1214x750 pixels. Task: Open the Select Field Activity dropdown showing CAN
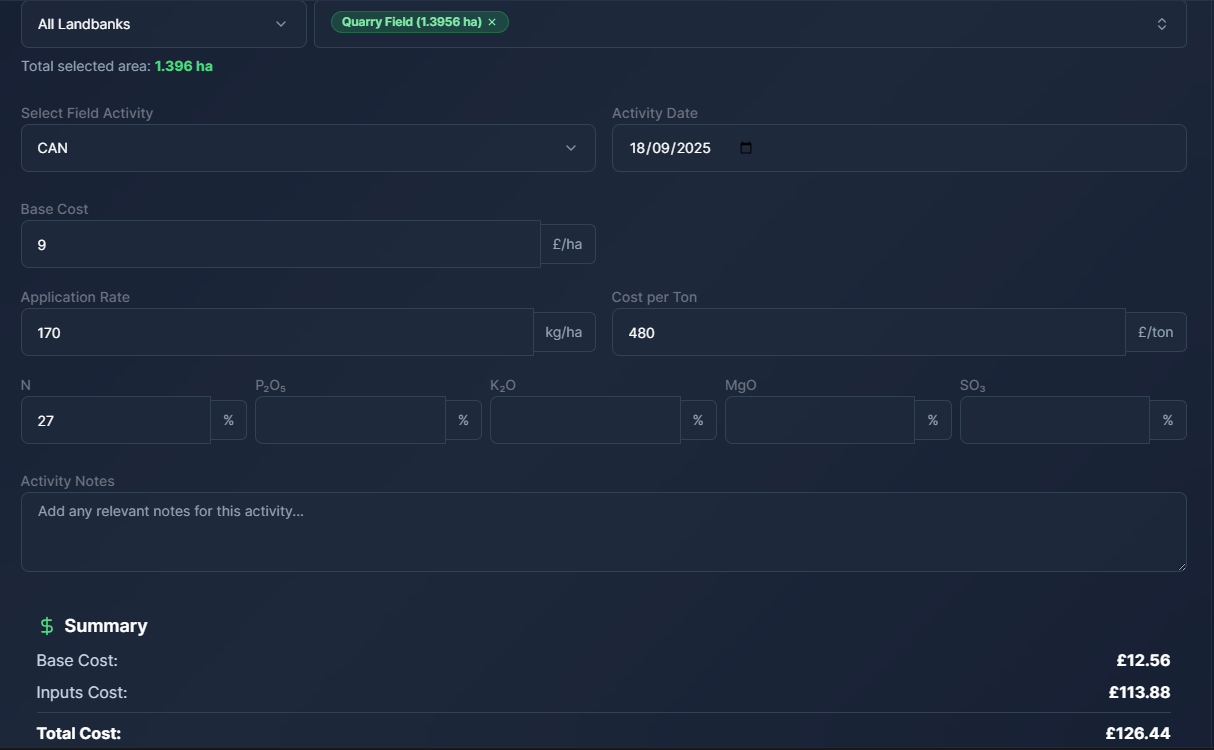tap(307, 147)
